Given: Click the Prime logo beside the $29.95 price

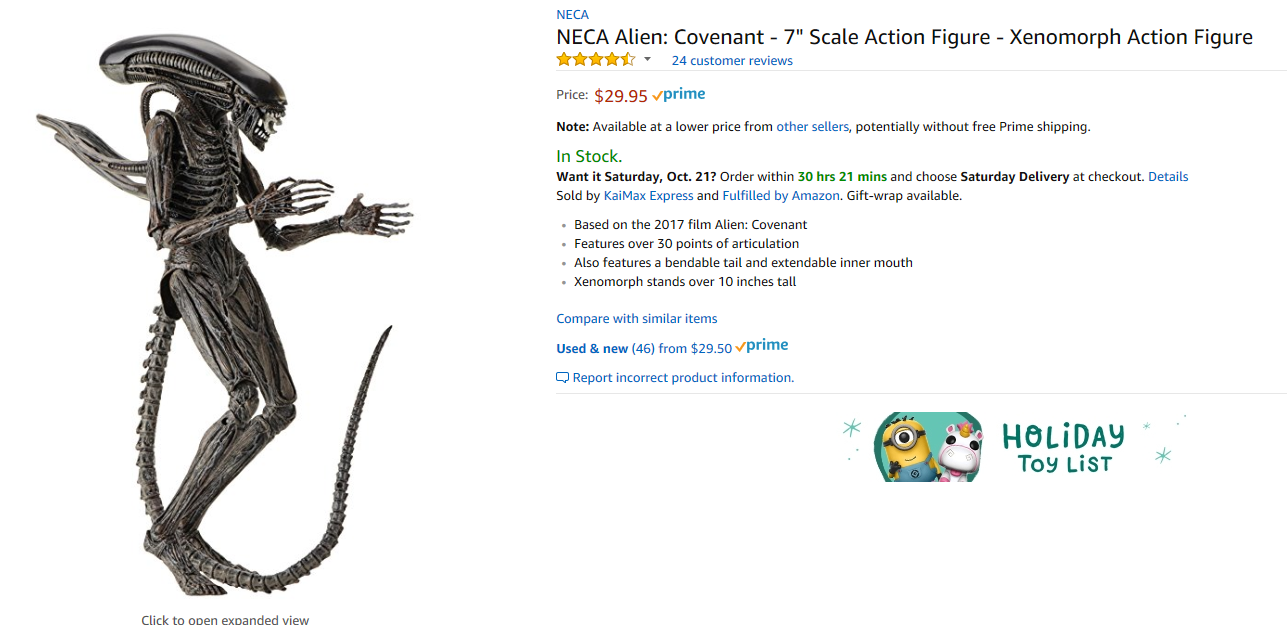Looking at the screenshot, I should coord(679,95).
